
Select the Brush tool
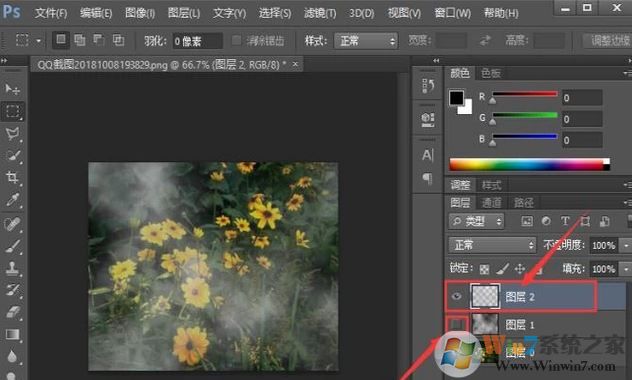click(x=12, y=246)
